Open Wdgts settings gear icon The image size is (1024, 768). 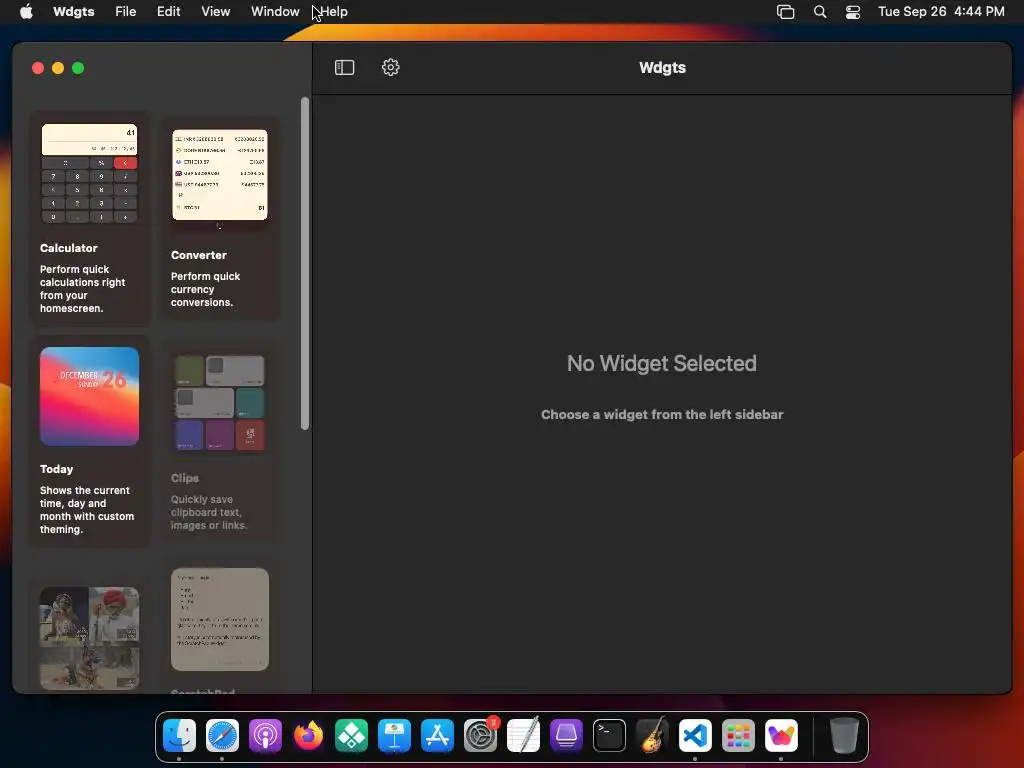(391, 67)
